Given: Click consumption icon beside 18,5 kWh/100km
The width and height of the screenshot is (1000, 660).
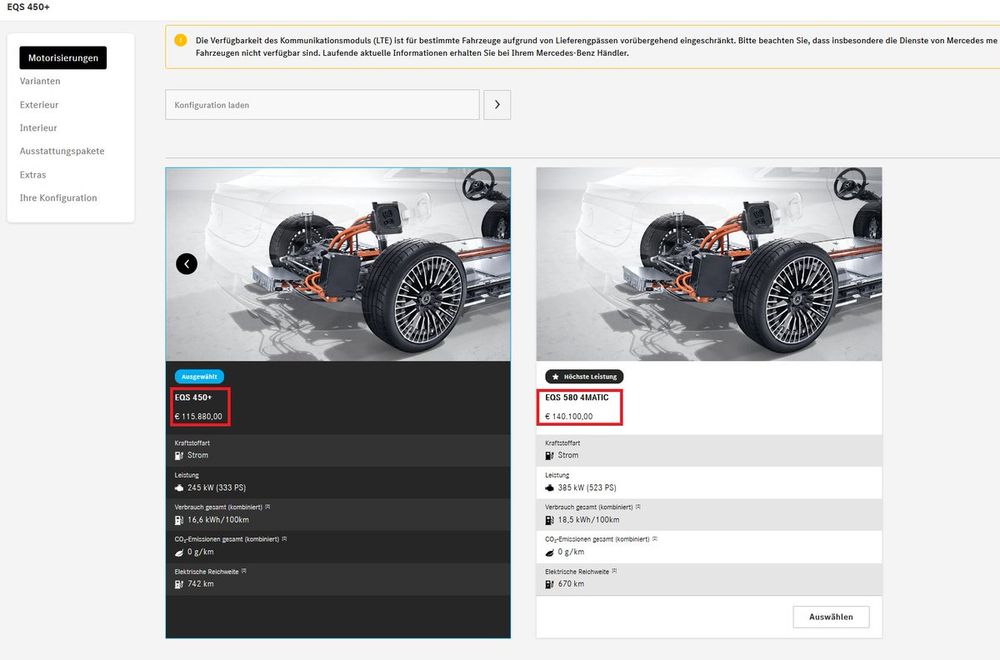Looking at the screenshot, I should (550, 520).
